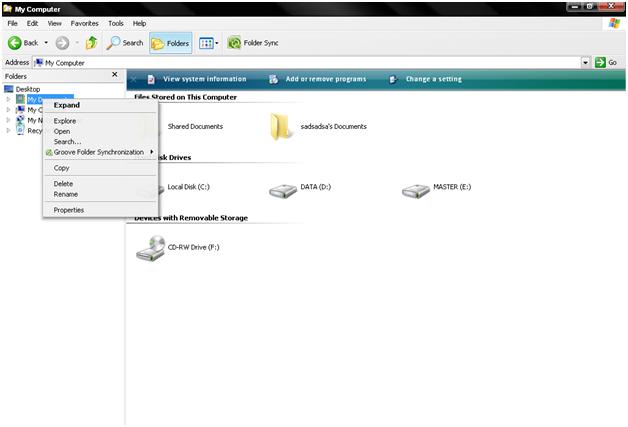This screenshot has height=427, width=628.
Task: Select the DATA (D:) drive icon
Action: [x=283, y=191]
